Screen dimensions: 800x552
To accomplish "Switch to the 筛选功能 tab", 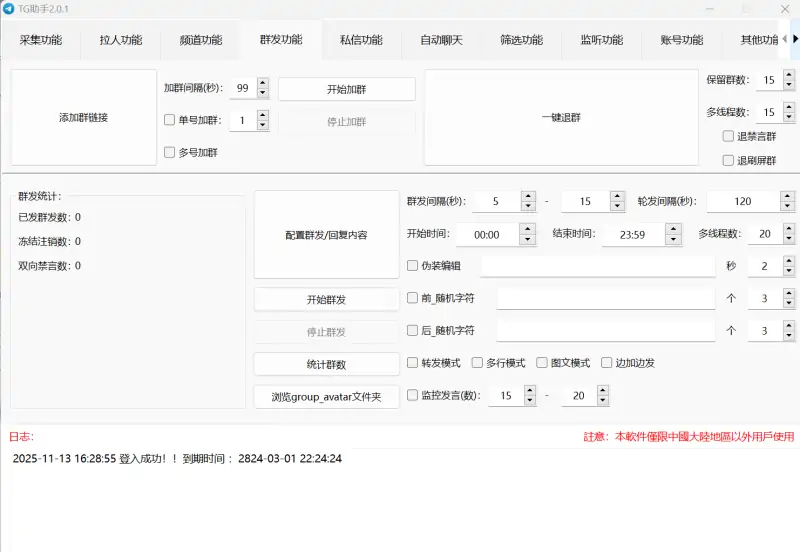I will coord(521,40).
